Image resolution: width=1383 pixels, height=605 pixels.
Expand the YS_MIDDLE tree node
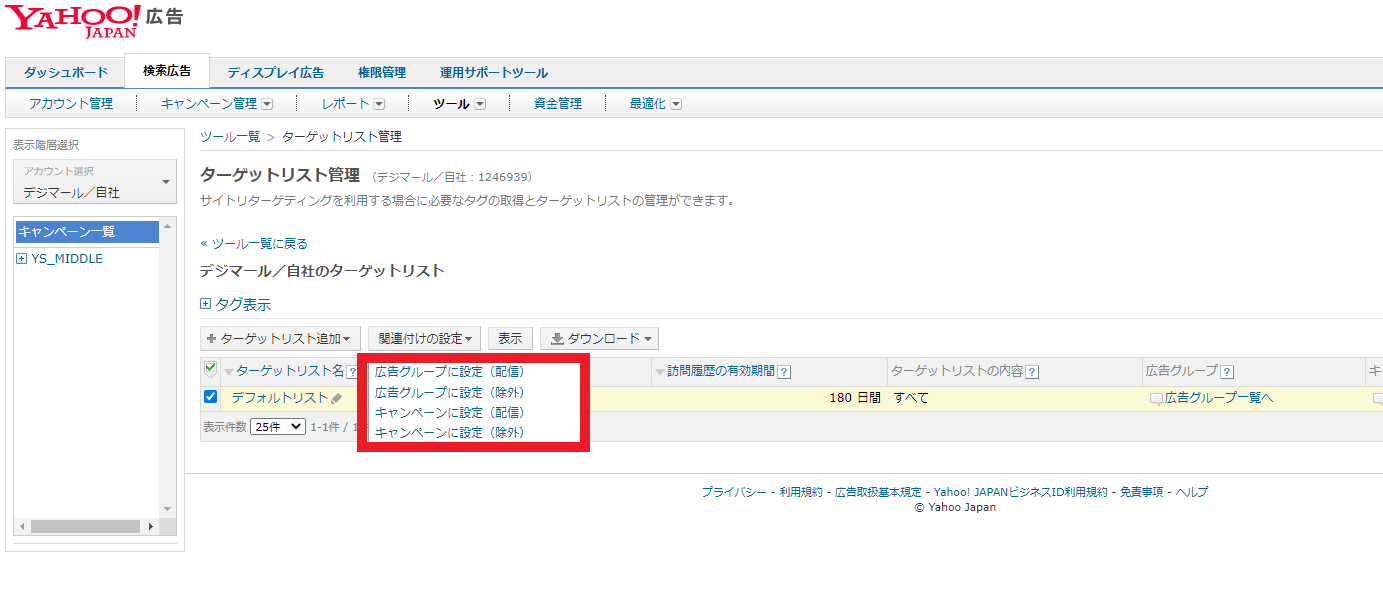[21, 259]
